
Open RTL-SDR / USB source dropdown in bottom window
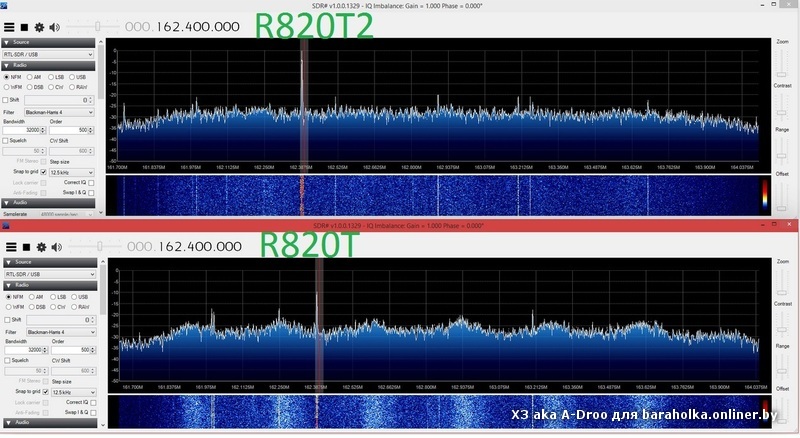(x=50, y=274)
